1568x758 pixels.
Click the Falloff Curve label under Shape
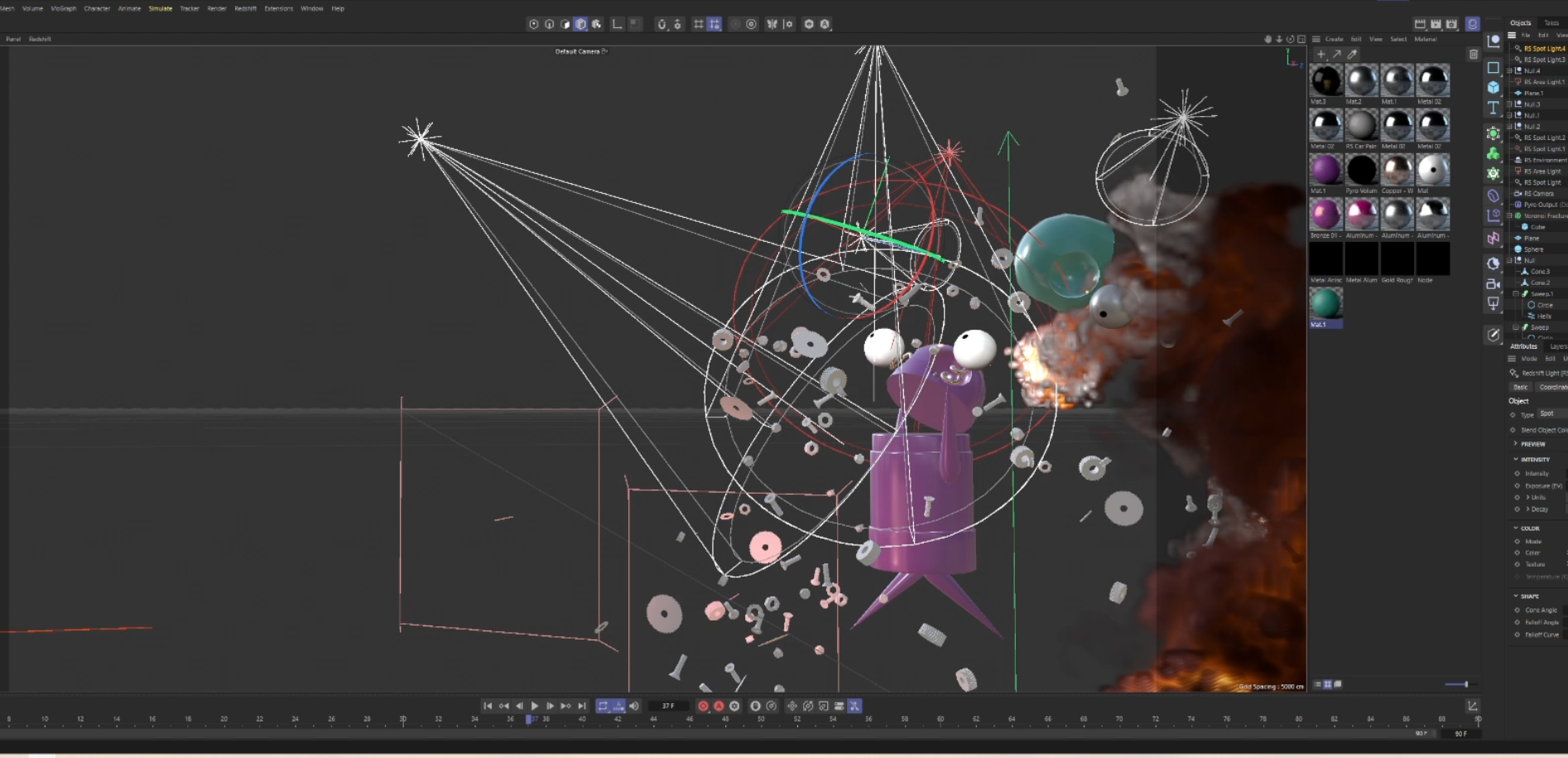click(1542, 635)
